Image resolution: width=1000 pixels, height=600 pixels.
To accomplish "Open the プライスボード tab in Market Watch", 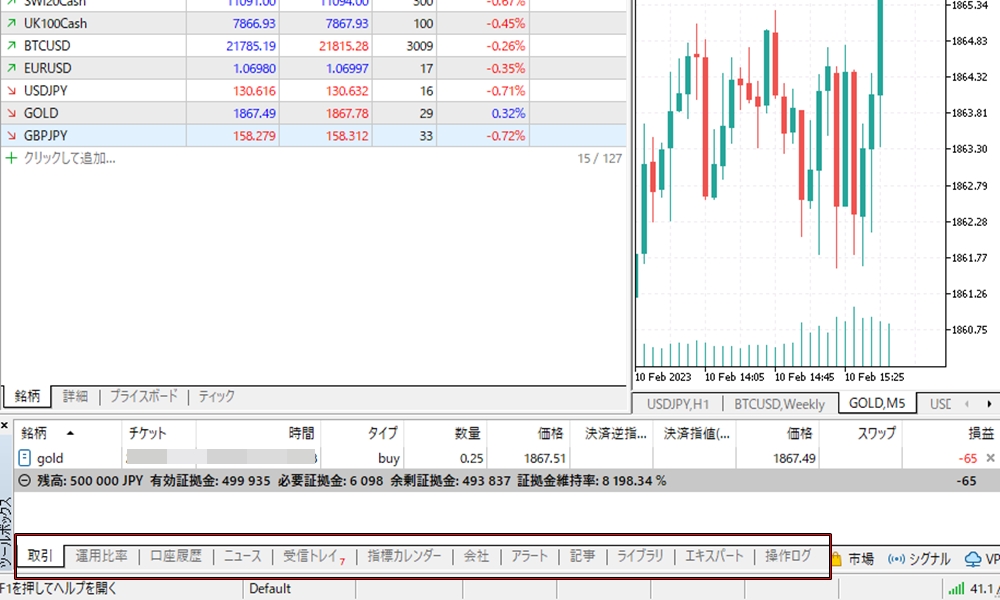I will point(143,396).
